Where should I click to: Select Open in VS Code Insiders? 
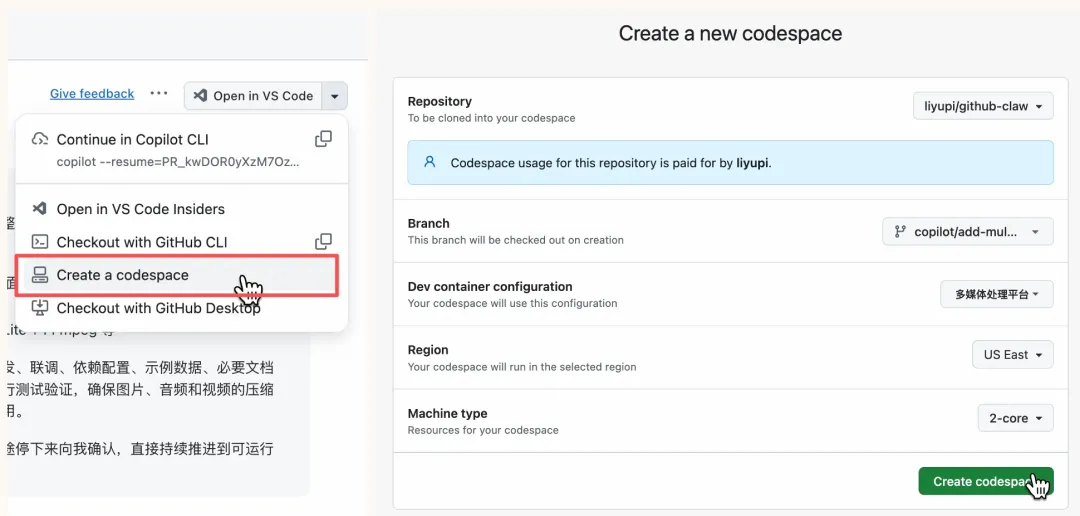[x=140, y=209]
